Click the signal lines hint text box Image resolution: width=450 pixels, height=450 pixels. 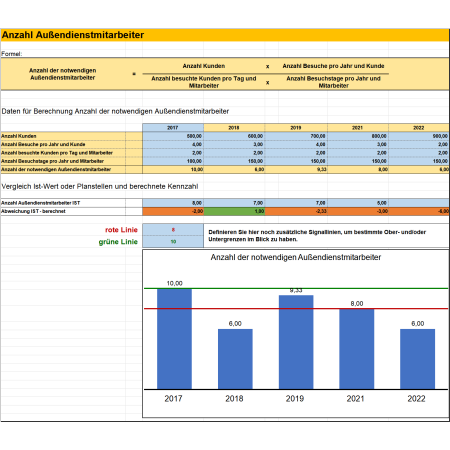pyautogui.click(x=326, y=236)
